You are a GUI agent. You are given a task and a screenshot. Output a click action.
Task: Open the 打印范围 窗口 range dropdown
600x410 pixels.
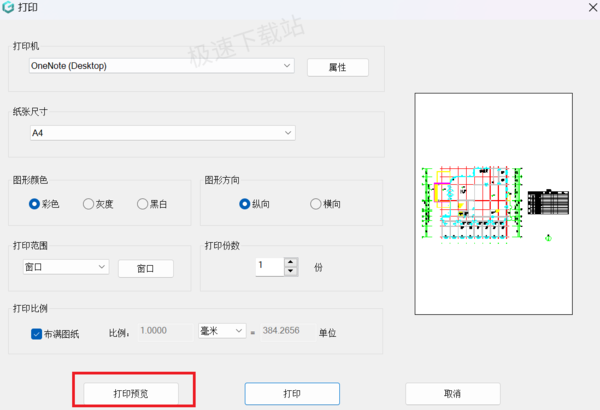click(x=66, y=267)
